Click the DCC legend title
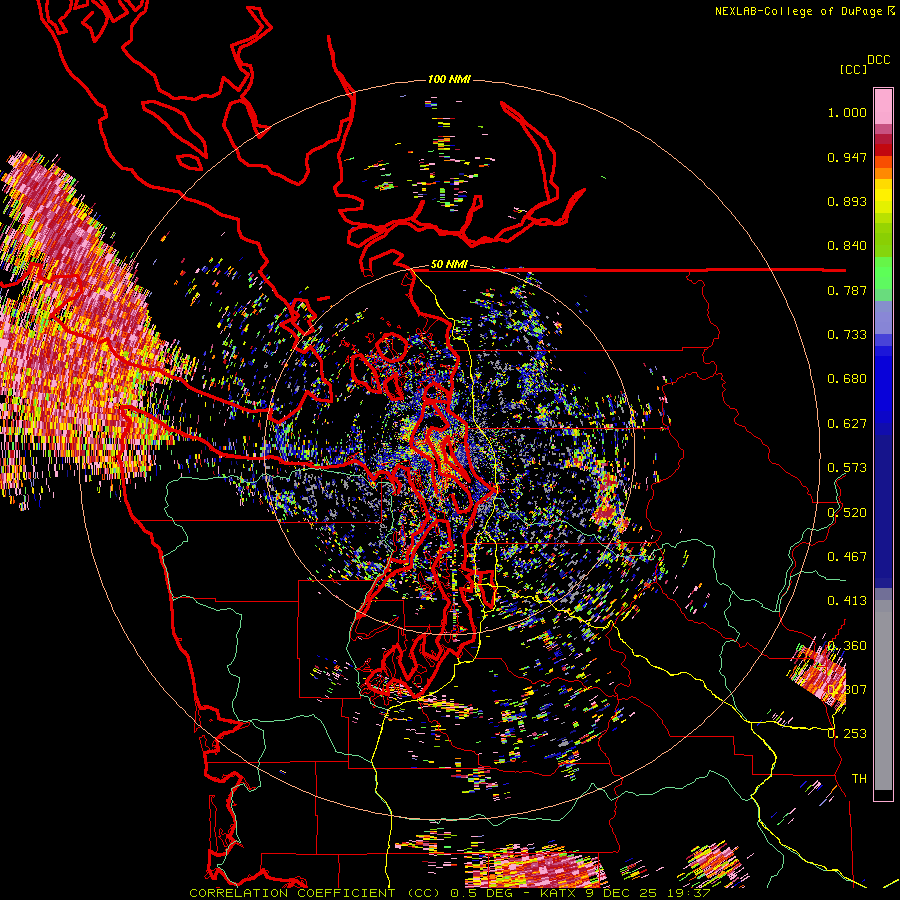The width and height of the screenshot is (900, 900). coord(879,60)
